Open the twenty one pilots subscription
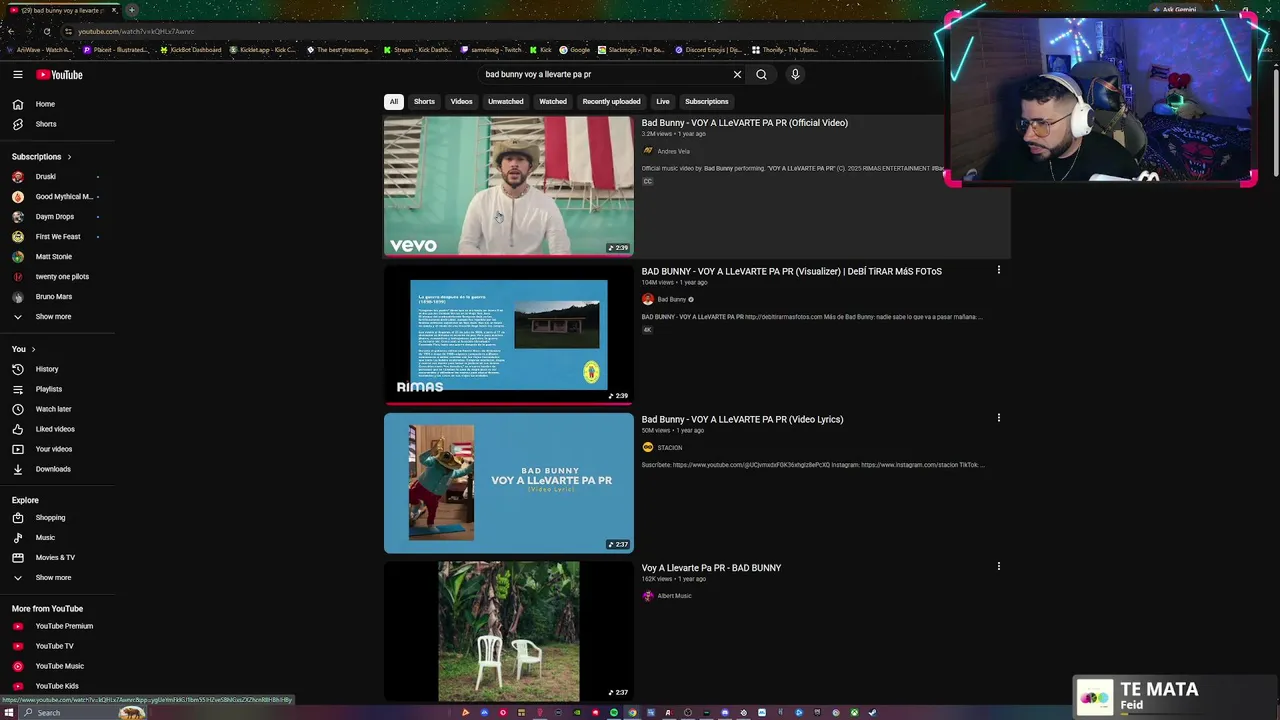This screenshot has height=720, width=1280. click(x=56, y=277)
